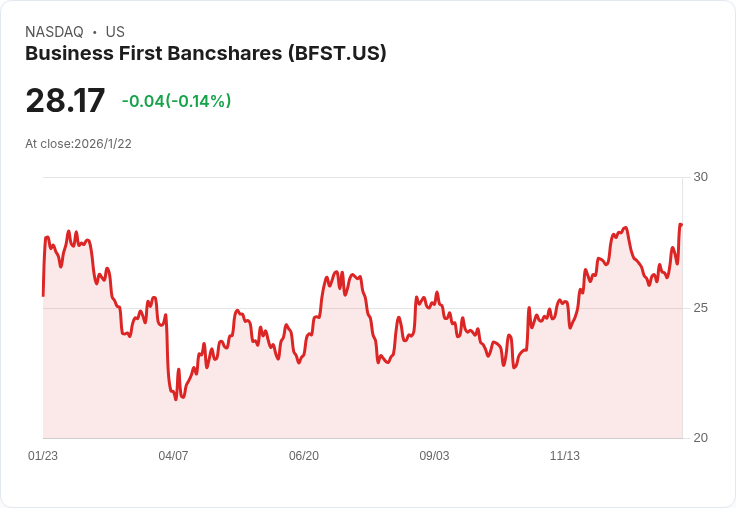The image size is (736, 508).
Task: Click the lowest trough of the price line
Action: pos(176,399)
